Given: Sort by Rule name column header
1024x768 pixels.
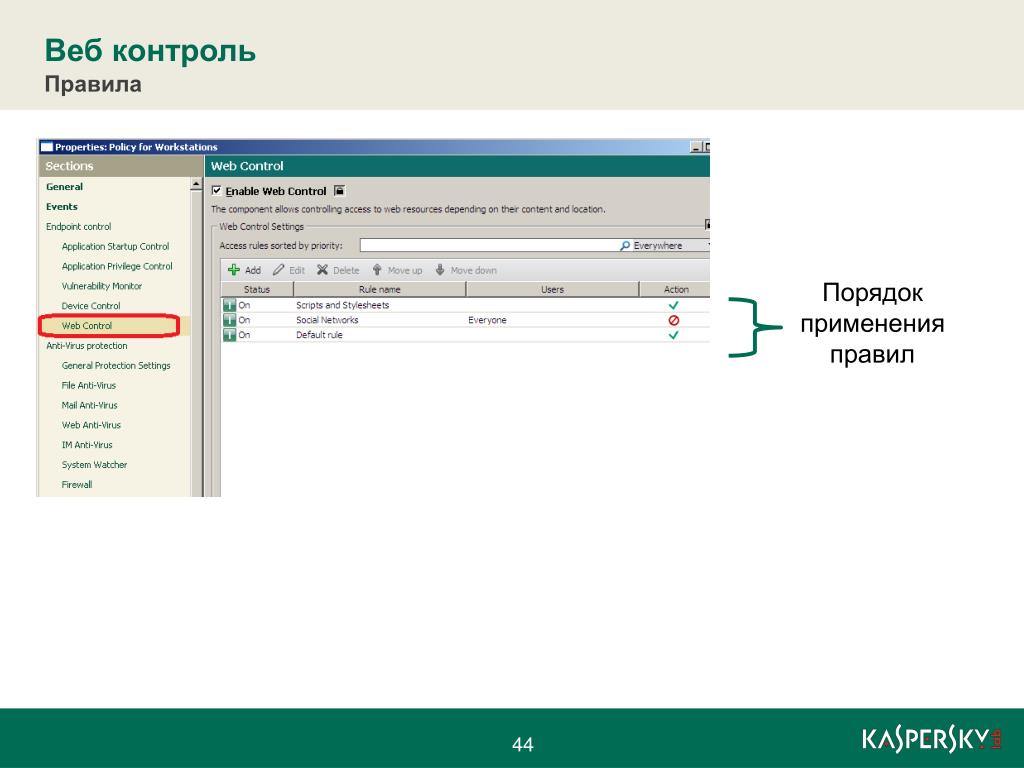Looking at the screenshot, I should click(379, 289).
